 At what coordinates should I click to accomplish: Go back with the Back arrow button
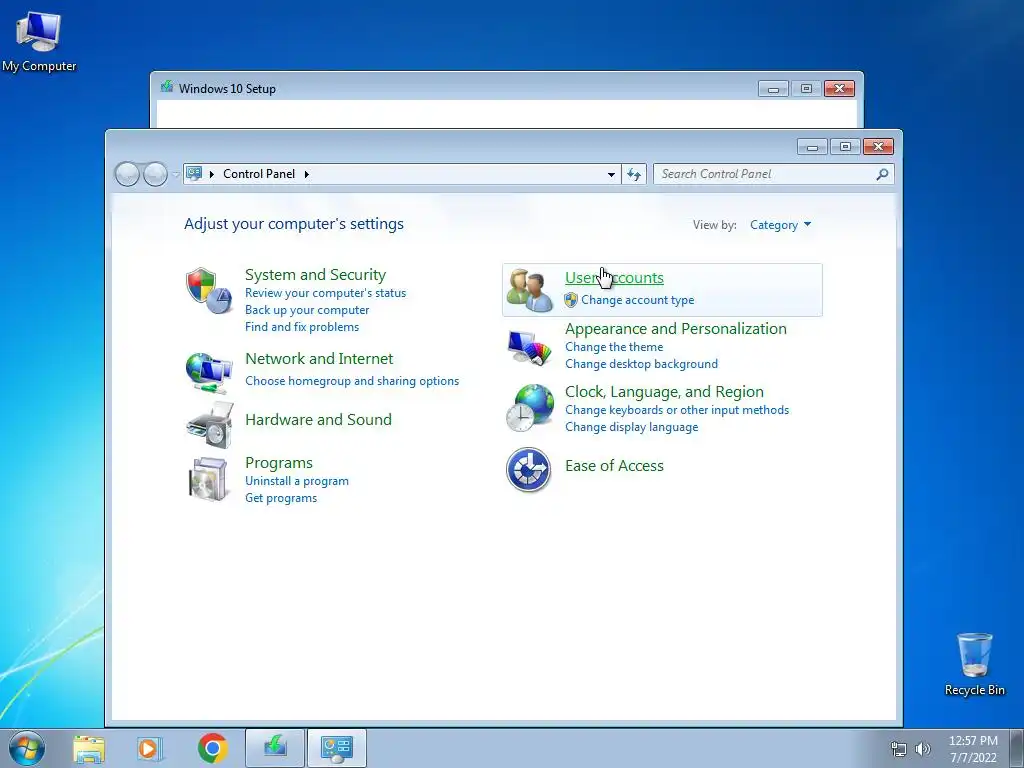coord(127,174)
